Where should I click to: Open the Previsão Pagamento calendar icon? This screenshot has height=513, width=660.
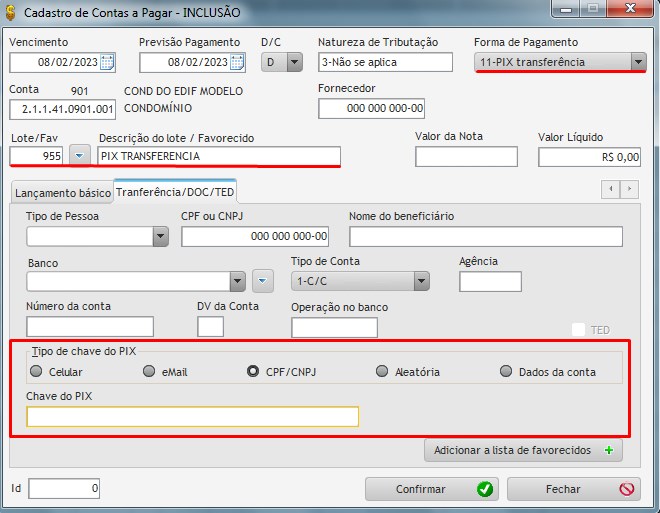coord(237,63)
